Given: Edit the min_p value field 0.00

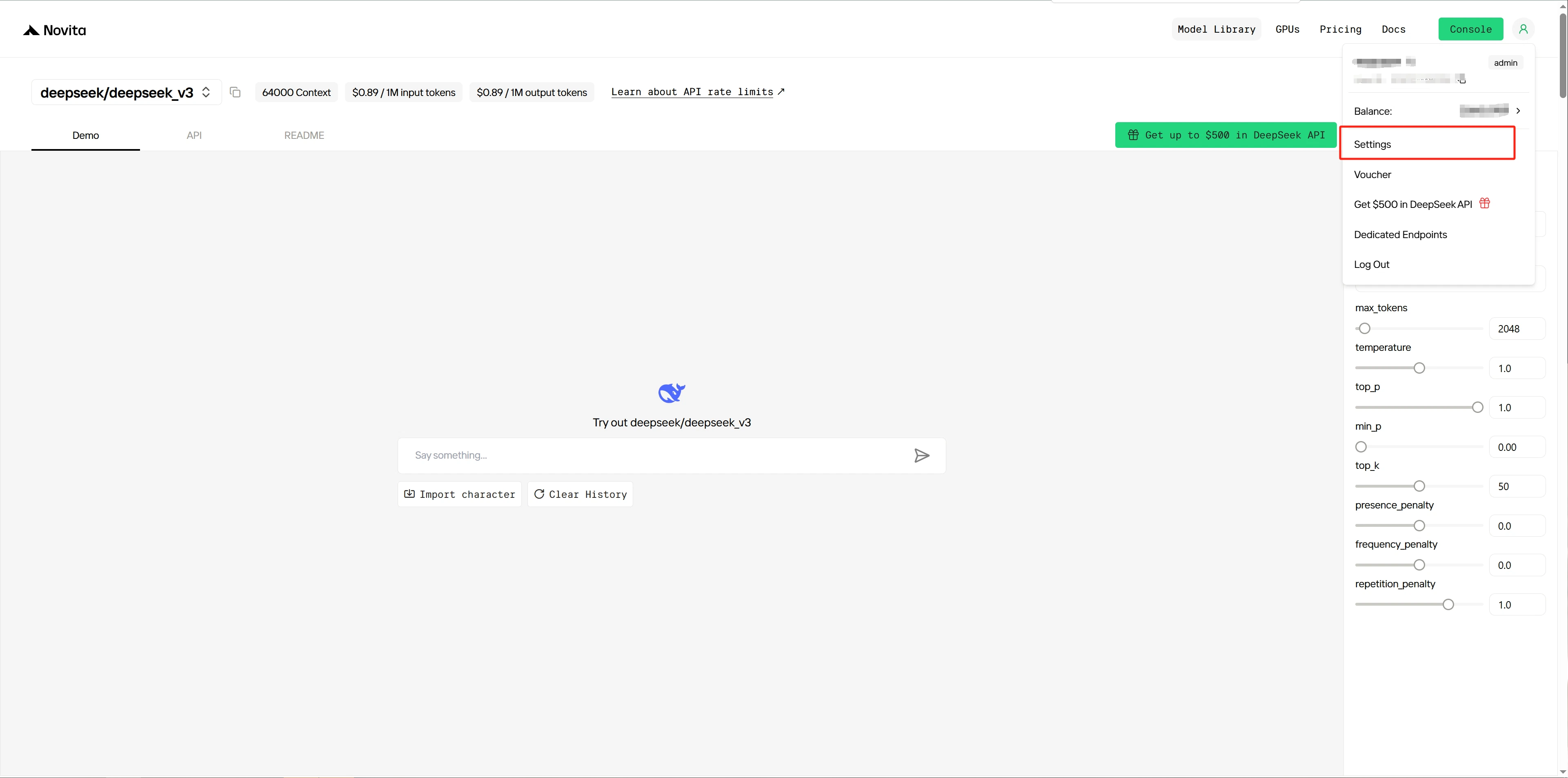Looking at the screenshot, I should click(1517, 447).
